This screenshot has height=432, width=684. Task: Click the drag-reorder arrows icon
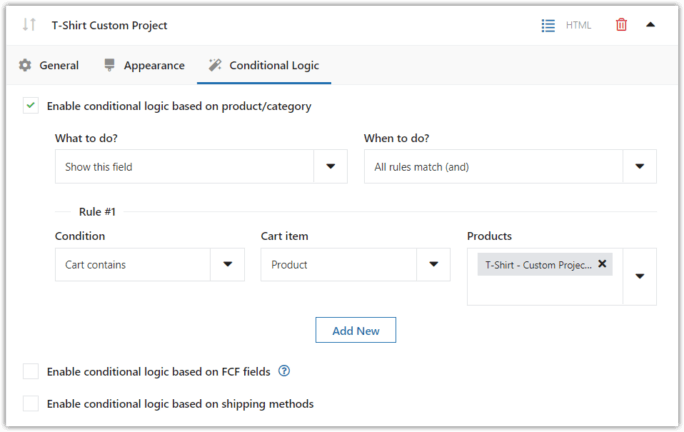(29, 25)
